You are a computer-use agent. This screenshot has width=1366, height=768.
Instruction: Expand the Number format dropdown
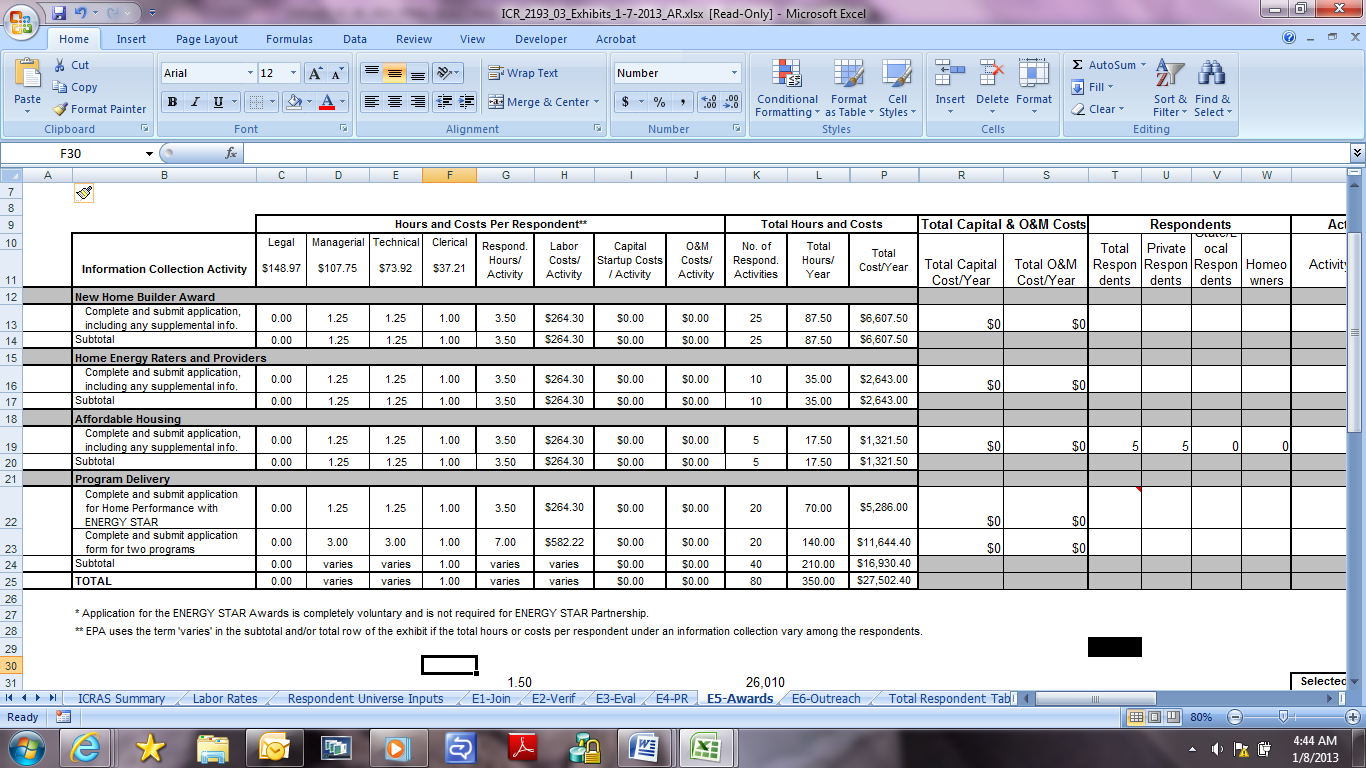pos(734,73)
